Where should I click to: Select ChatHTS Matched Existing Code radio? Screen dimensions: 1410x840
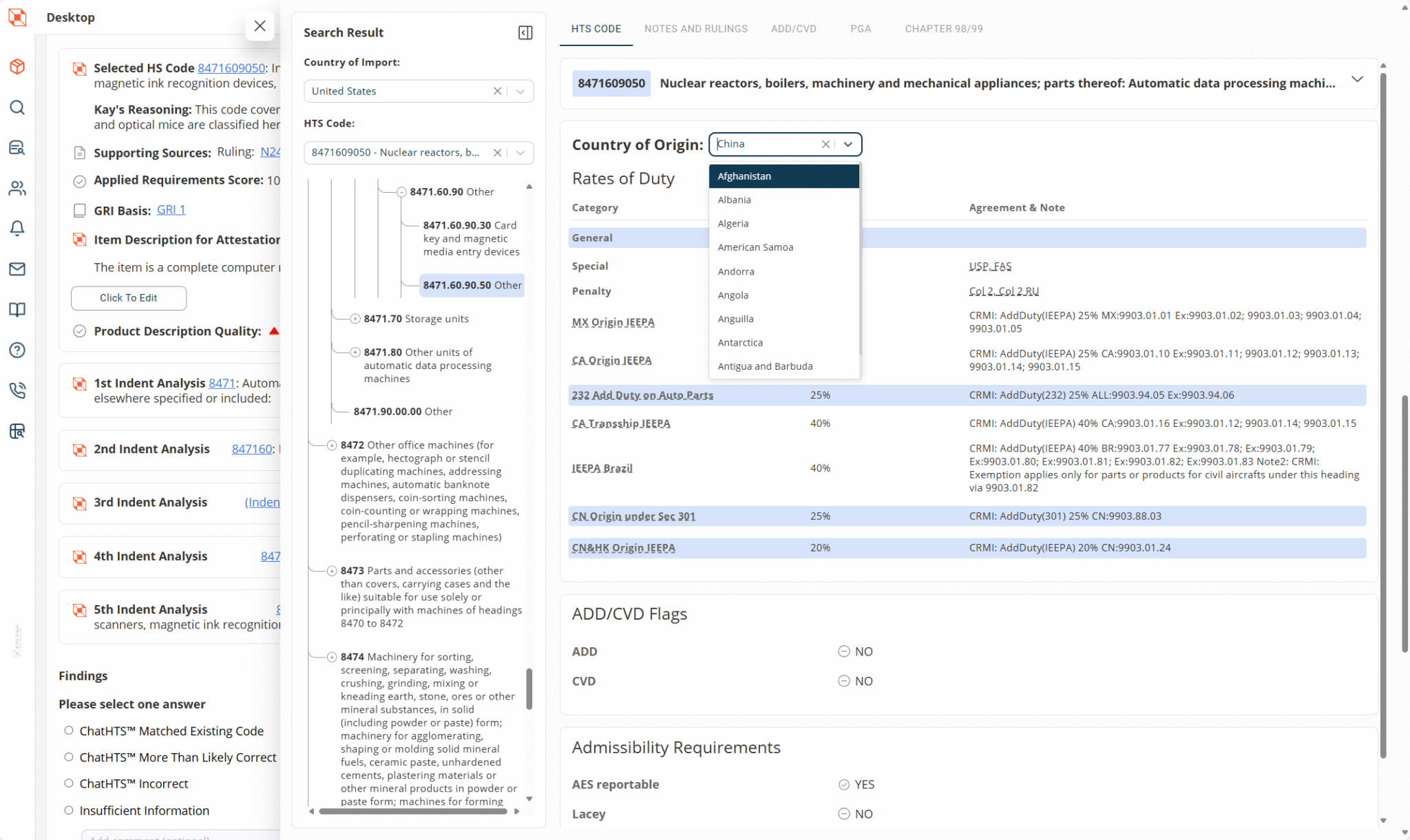(x=69, y=731)
